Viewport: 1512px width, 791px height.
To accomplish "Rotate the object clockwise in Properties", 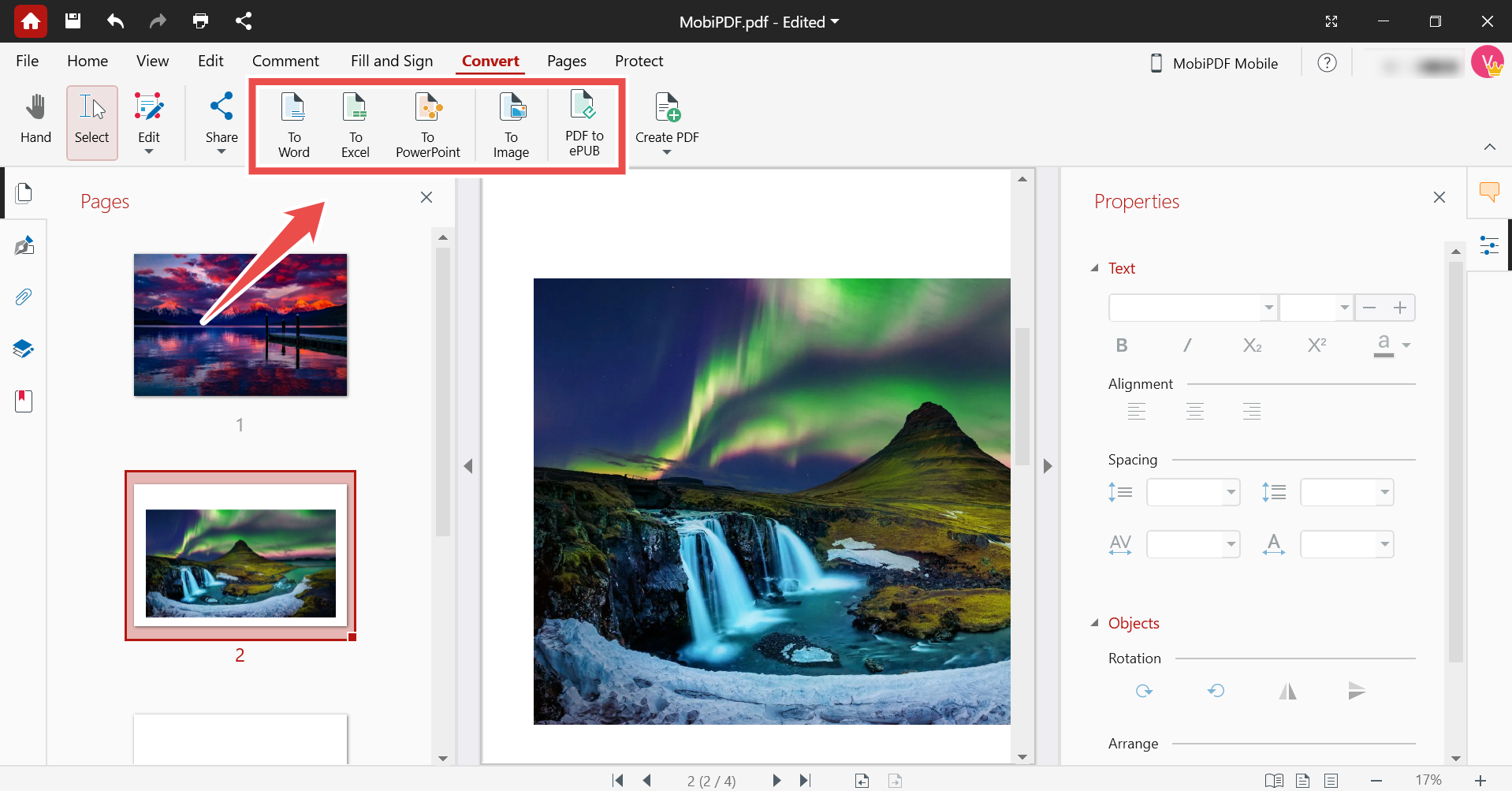I will point(1144,690).
